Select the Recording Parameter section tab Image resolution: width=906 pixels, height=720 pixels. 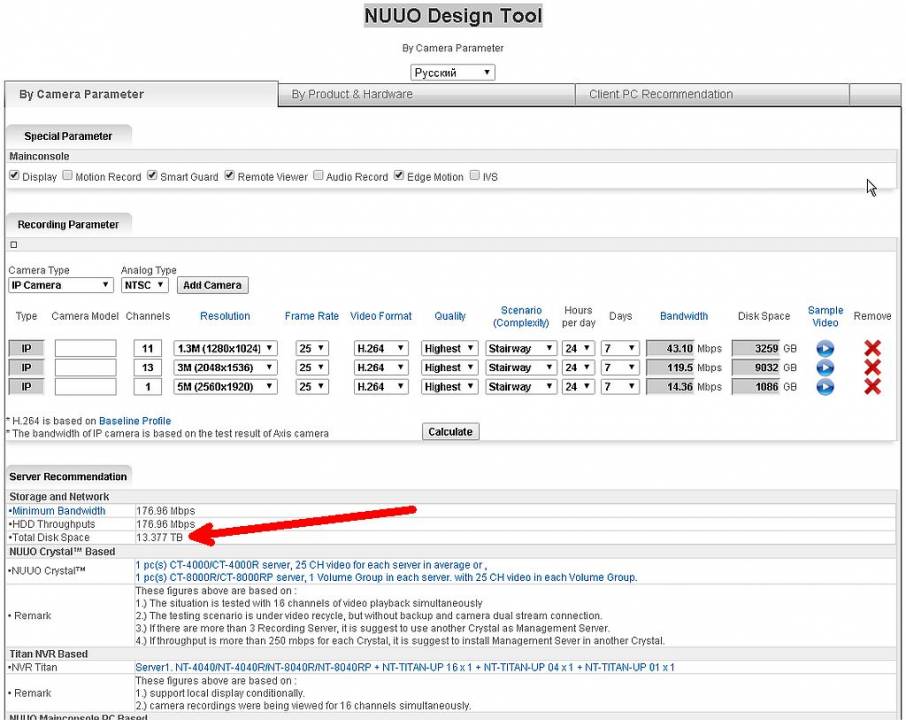point(68,225)
